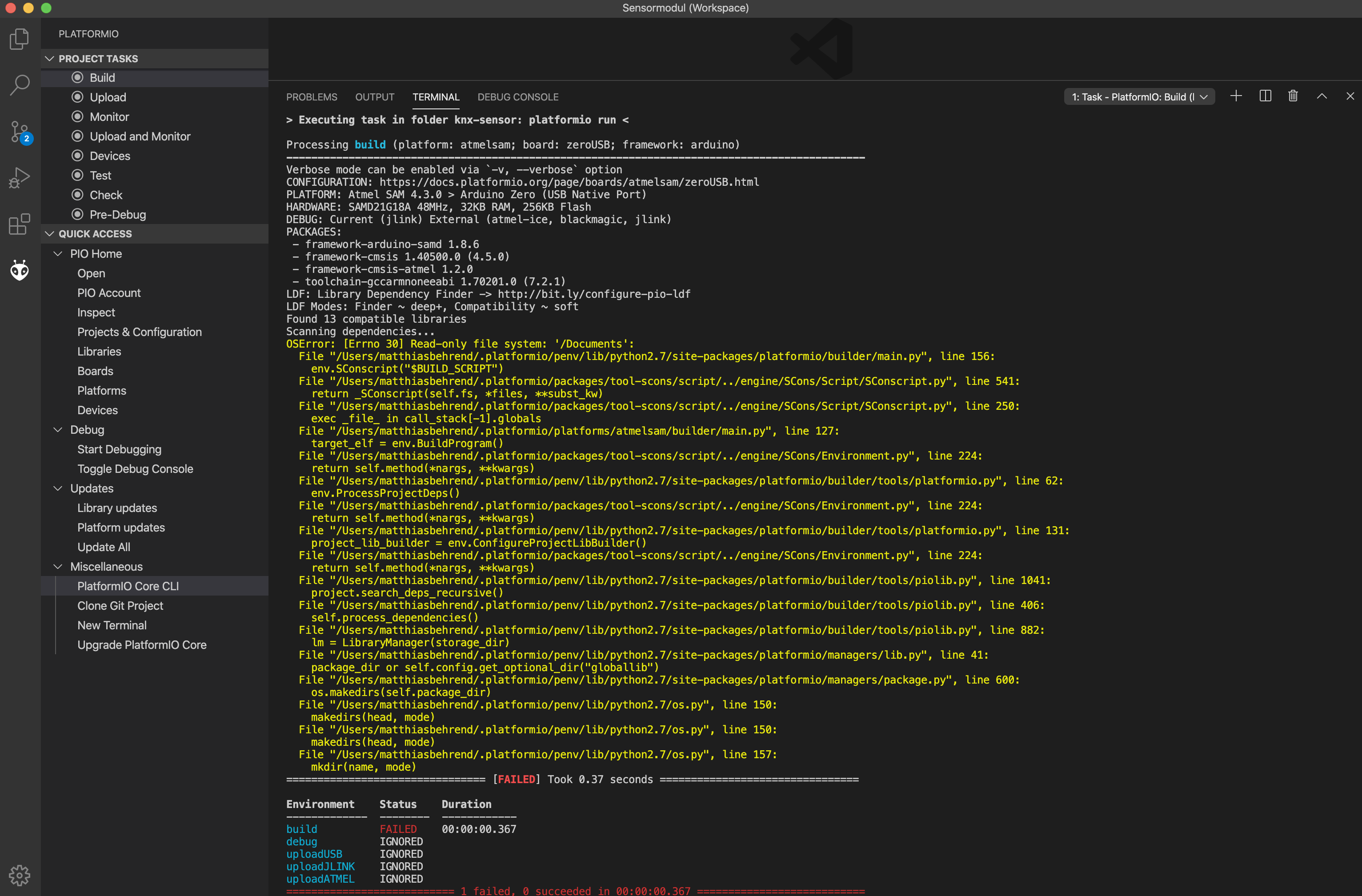
Task: Select the TERMINAL tab
Action: [x=436, y=97]
